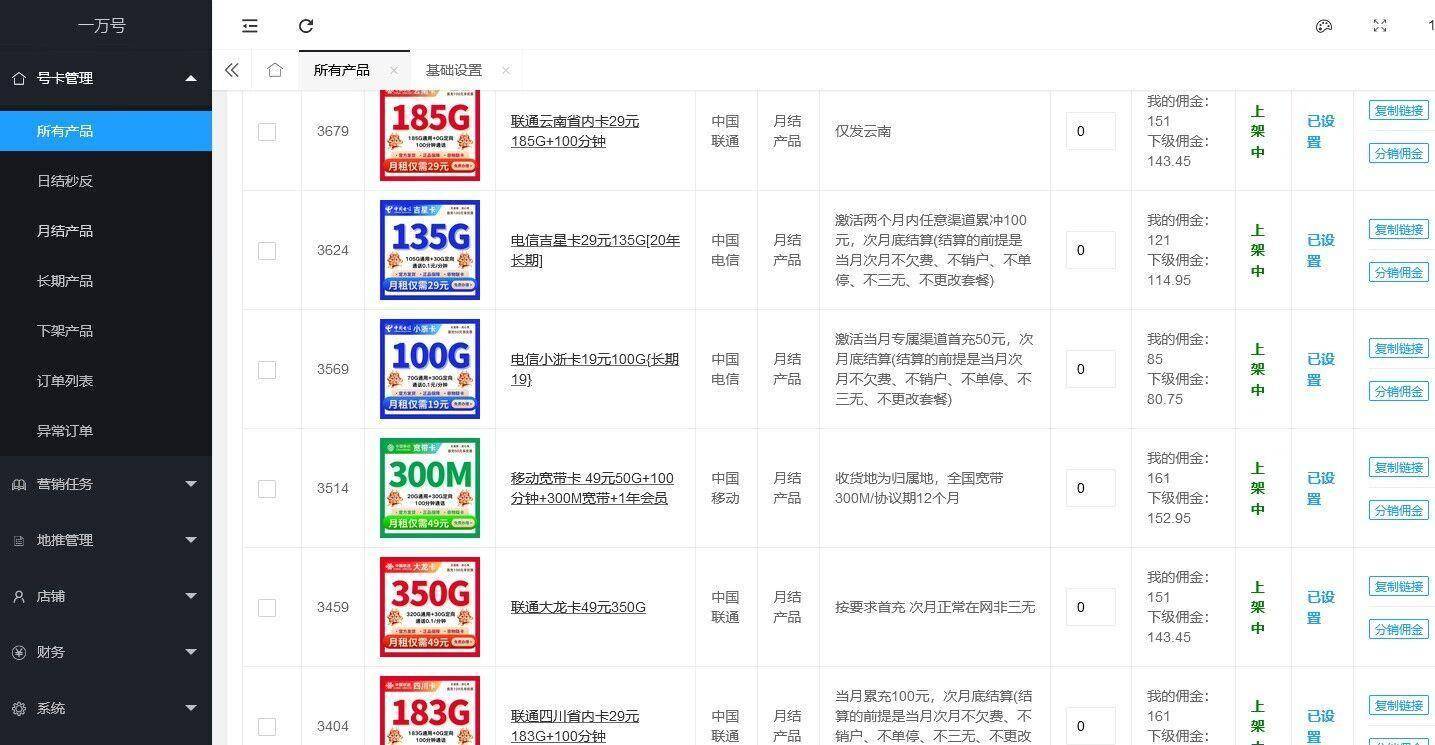Open link 电信小浙卡19元100G
1435x745 pixels.
pos(595,369)
